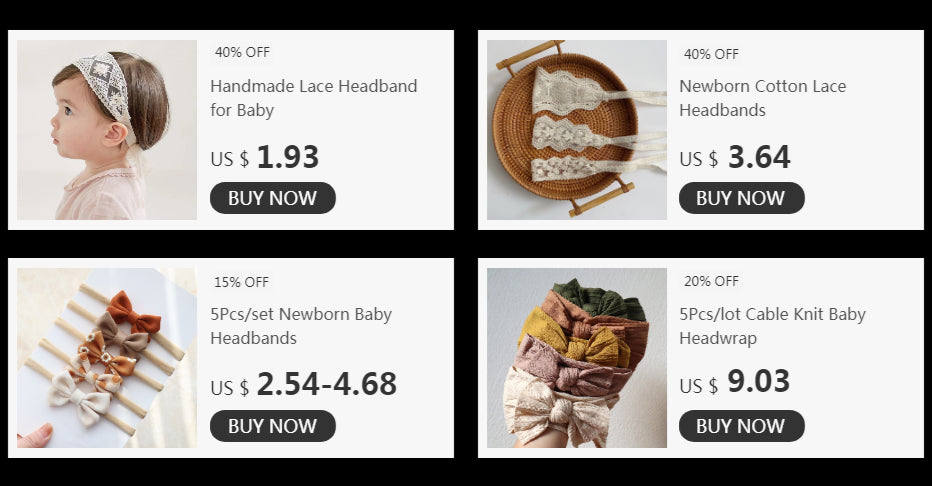The image size is (932, 486).
Task: Click Buy Now for Newborn Cotton Lace Headbands
Action: [741, 198]
